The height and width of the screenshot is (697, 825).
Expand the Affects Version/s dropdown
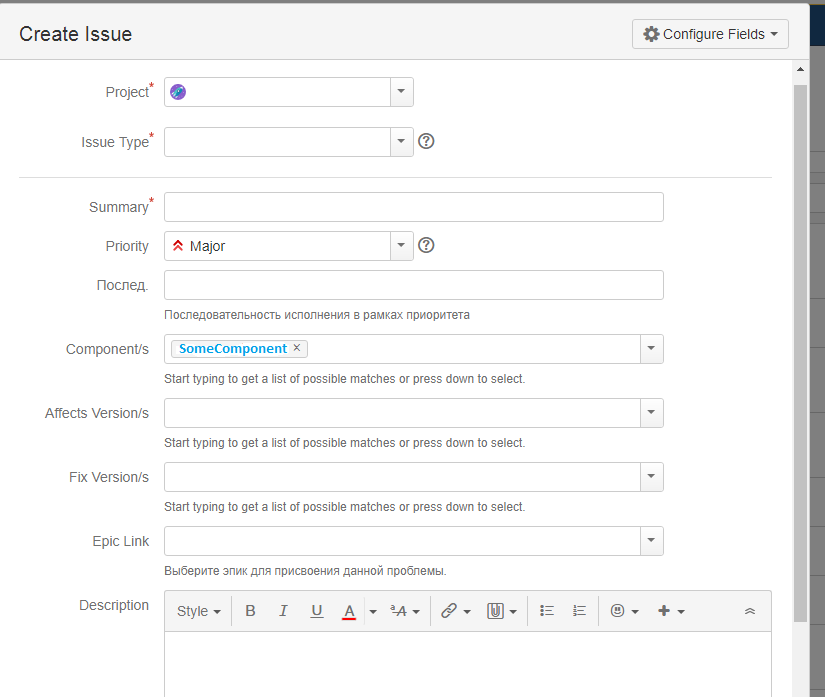(x=651, y=412)
